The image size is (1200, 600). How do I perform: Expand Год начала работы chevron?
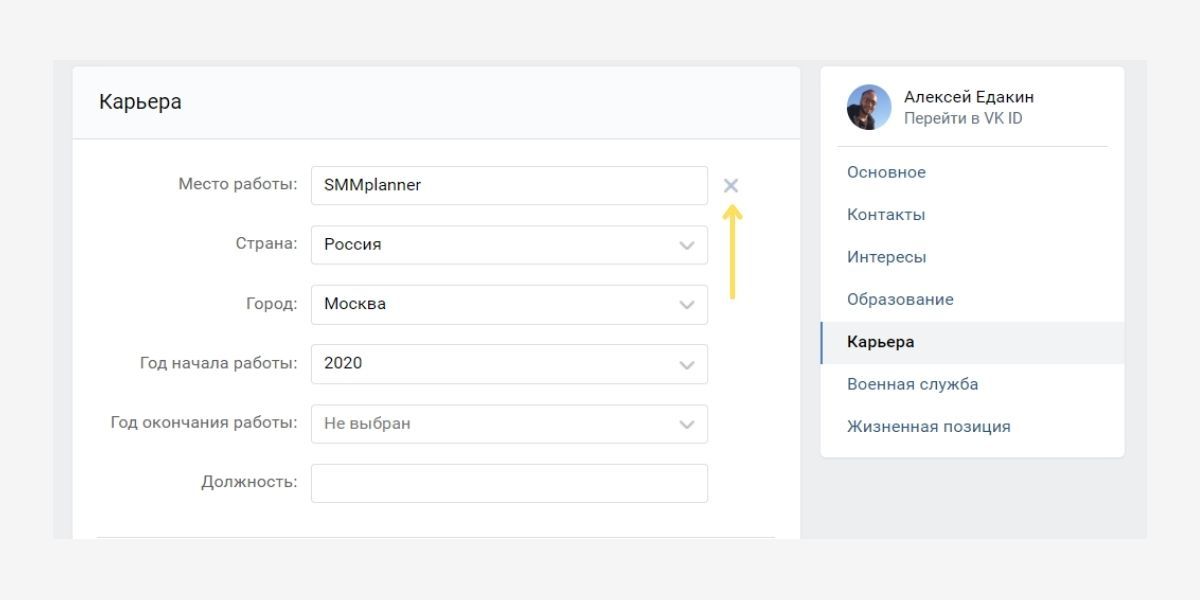tap(687, 365)
